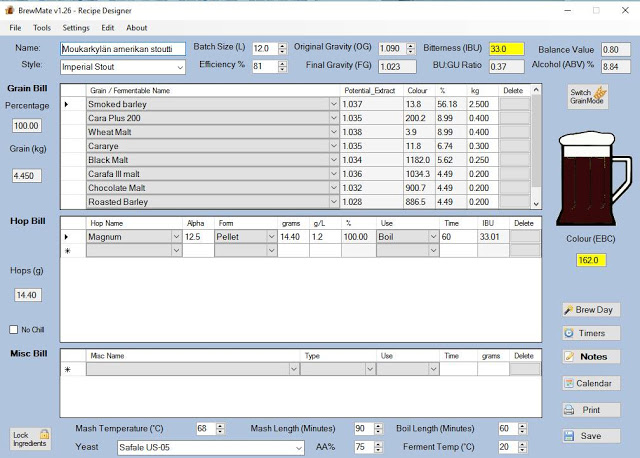
Task: Increase Batch Size using the up arrow
Action: pyautogui.click(x=281, y=45)
